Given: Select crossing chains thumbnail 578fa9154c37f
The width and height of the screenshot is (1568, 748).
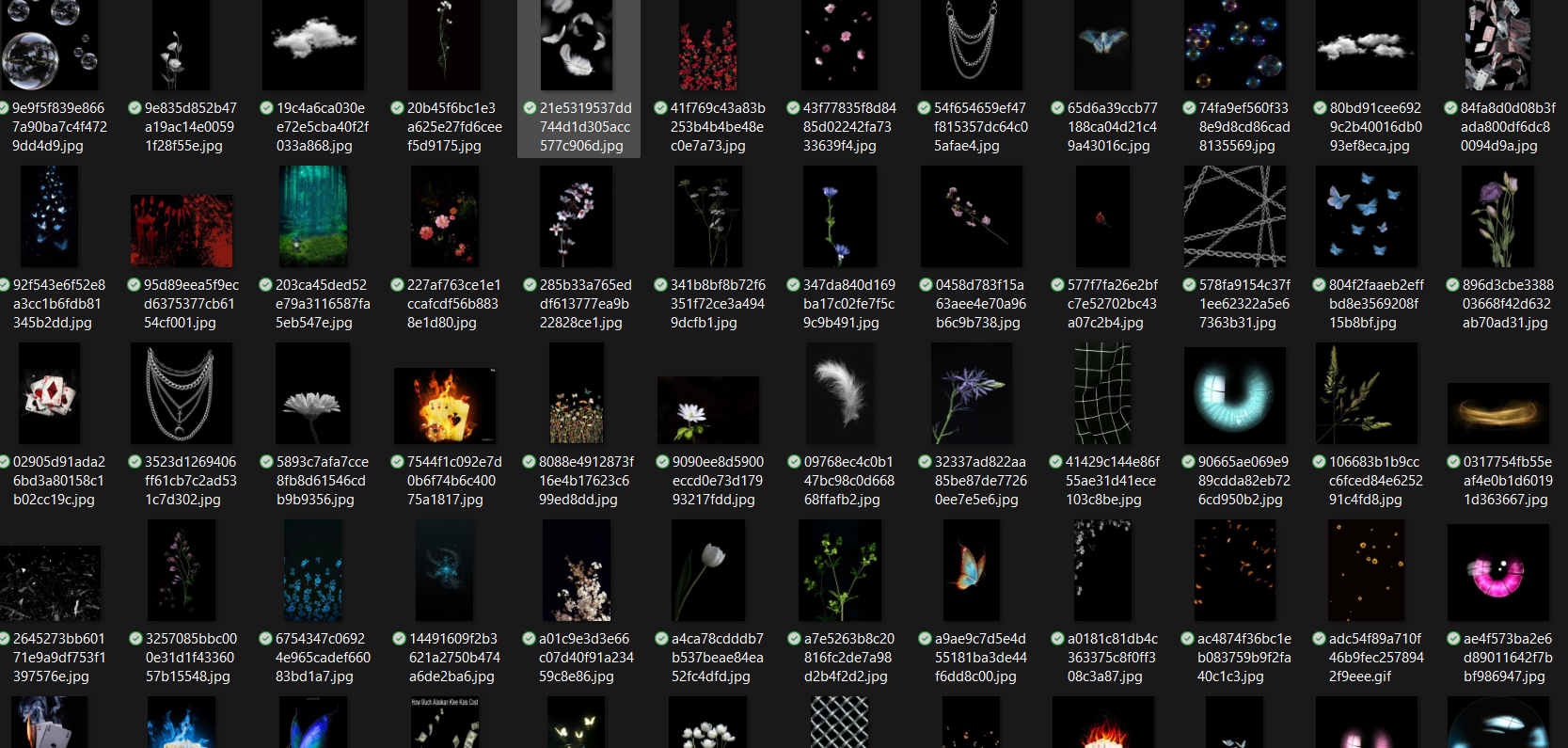Looking at the screenshot, I should 1235,216.
